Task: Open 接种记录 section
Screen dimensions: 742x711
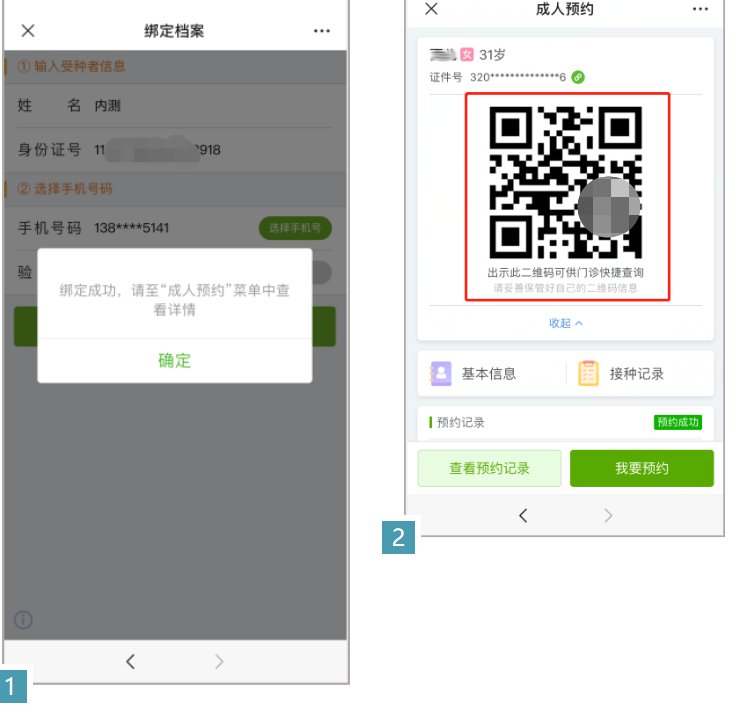Action: [x=636, y=374]
